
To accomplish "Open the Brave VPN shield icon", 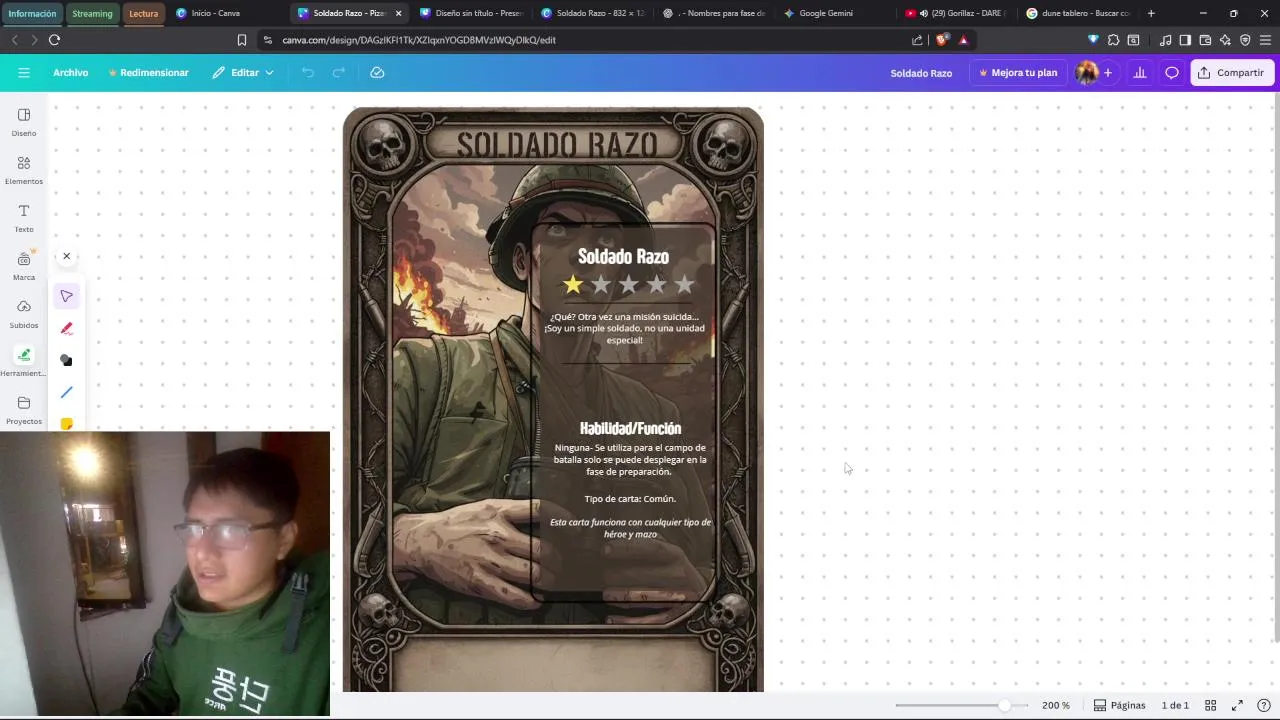I will 1245,40.
